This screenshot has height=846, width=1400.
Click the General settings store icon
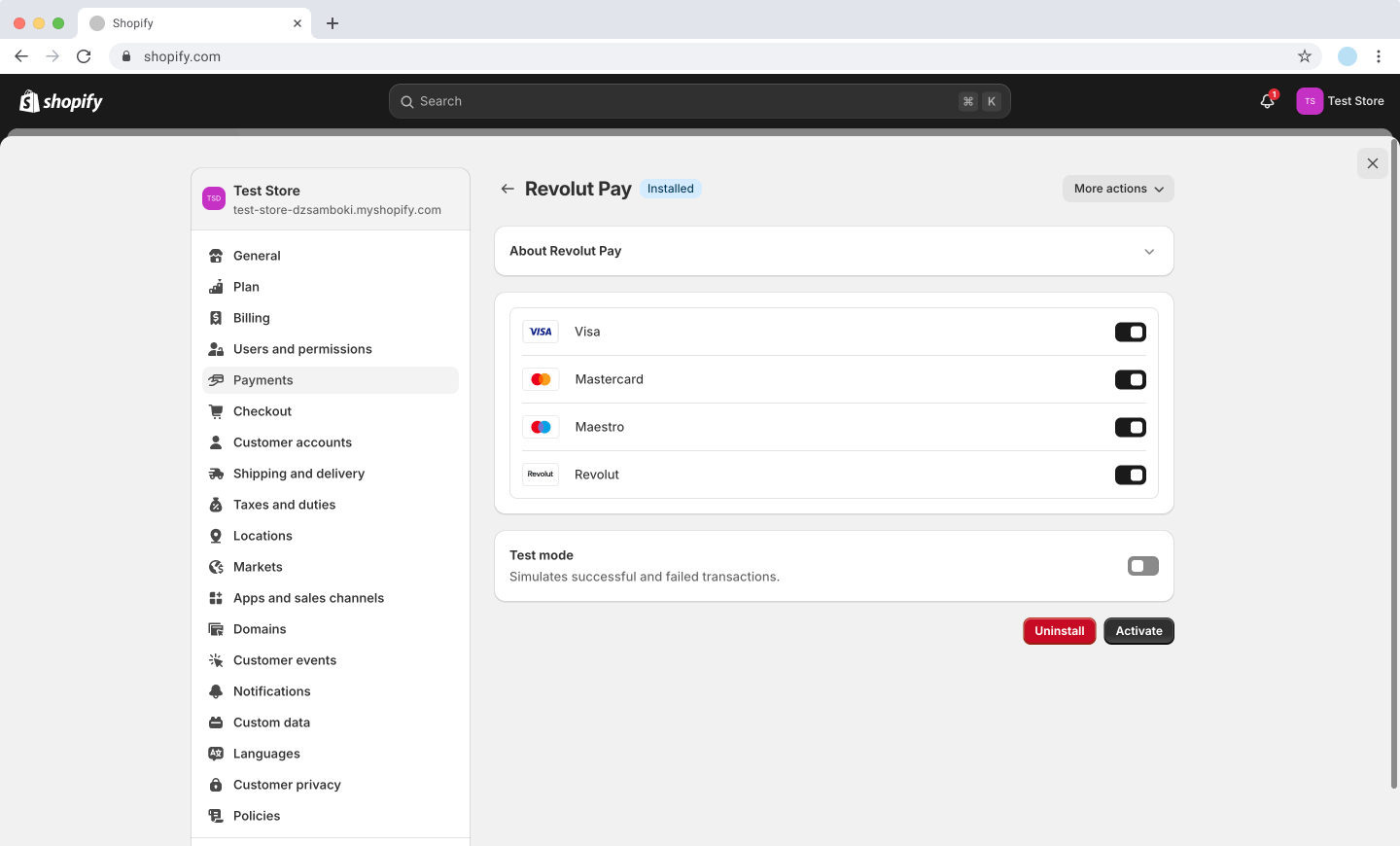[x=216, y=256]
